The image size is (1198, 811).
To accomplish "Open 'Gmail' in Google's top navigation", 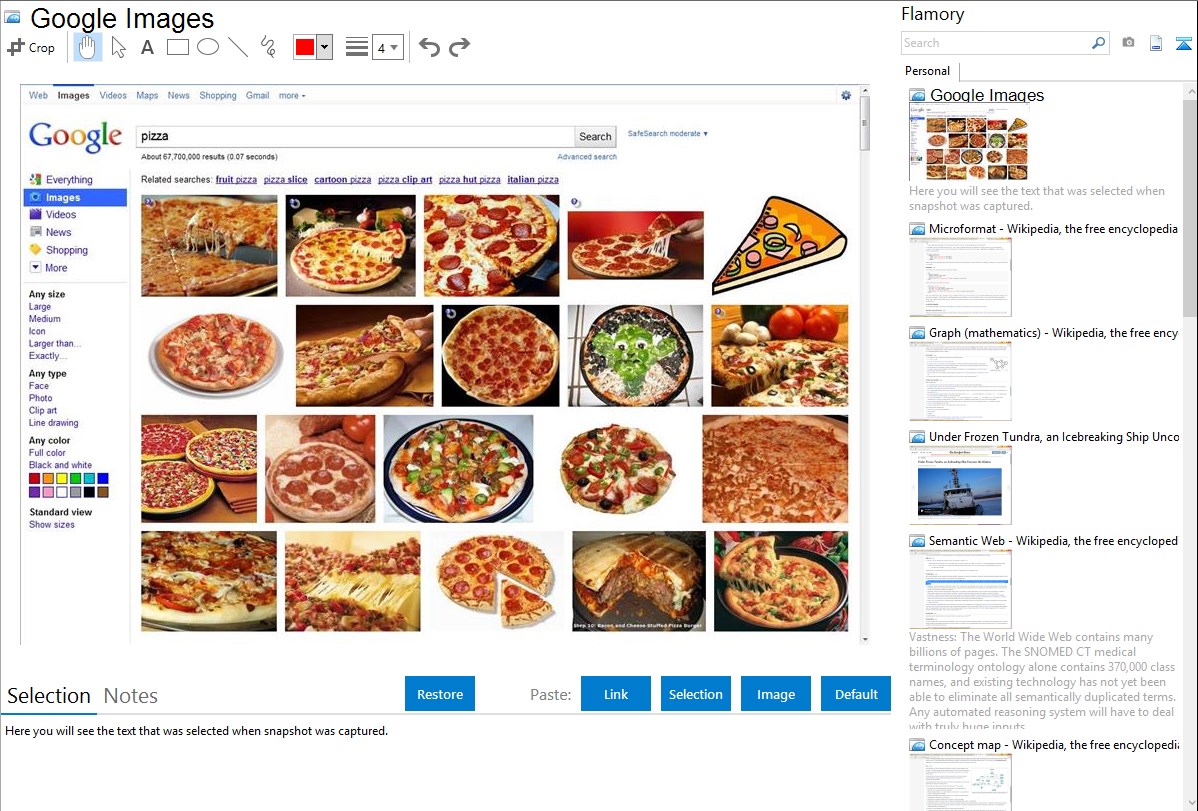I will pyautogui.click(x=257, y=96).
